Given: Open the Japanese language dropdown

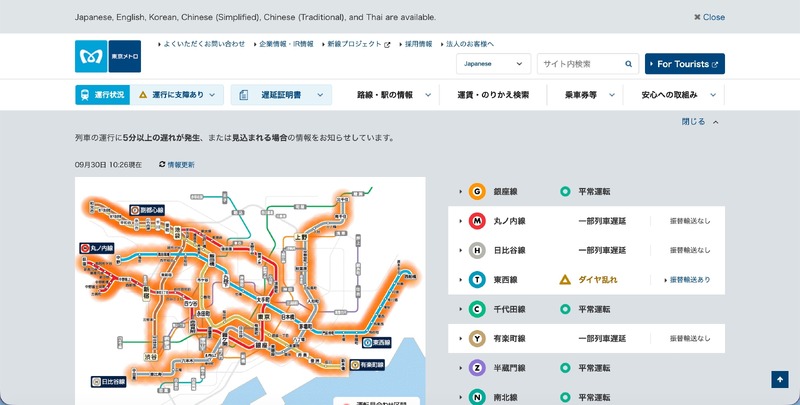Looking at the screenshot, I should coord(493,64).
